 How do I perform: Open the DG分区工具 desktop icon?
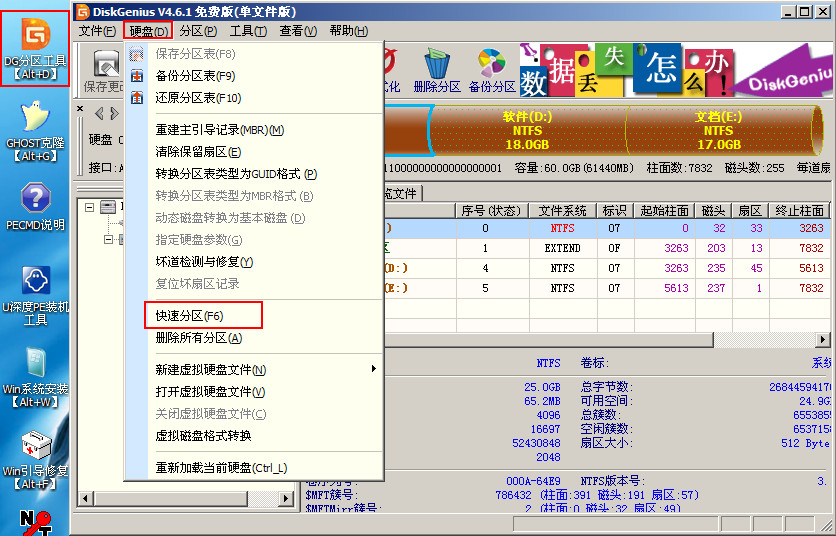(x=35, y=49)
